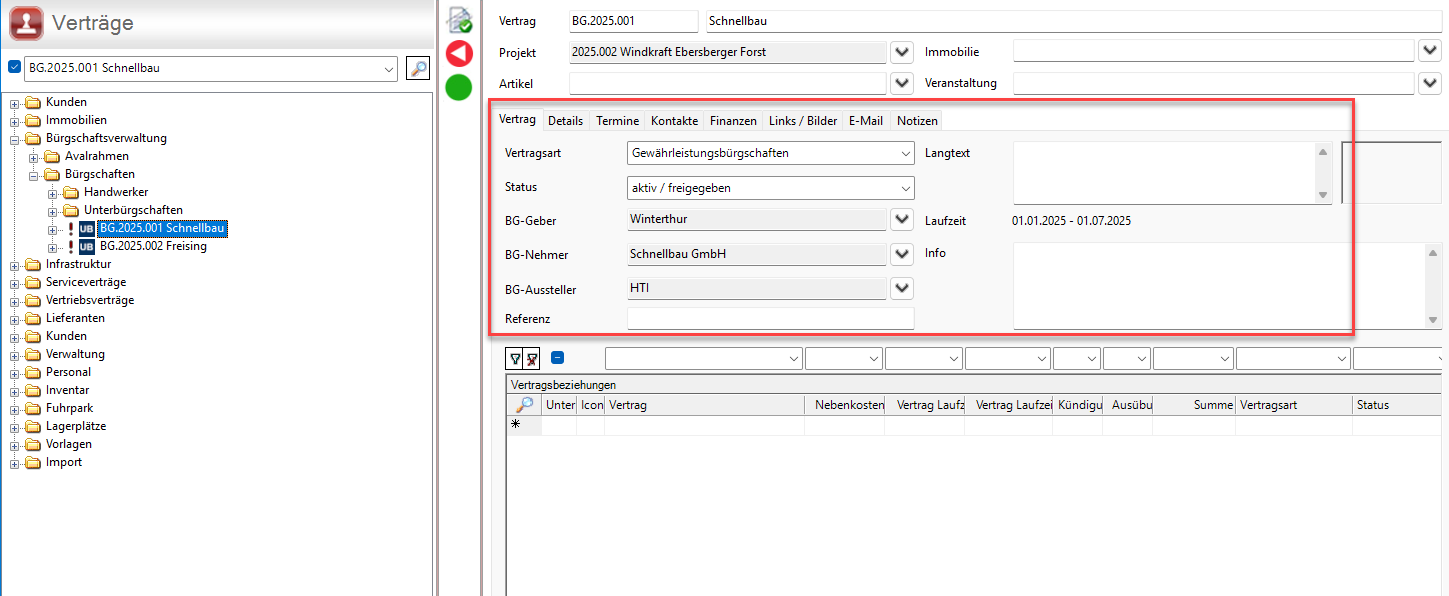
Task: Open the BG.2025.001 Schnellbau contract selector dropdown
Action: (389, 69)
